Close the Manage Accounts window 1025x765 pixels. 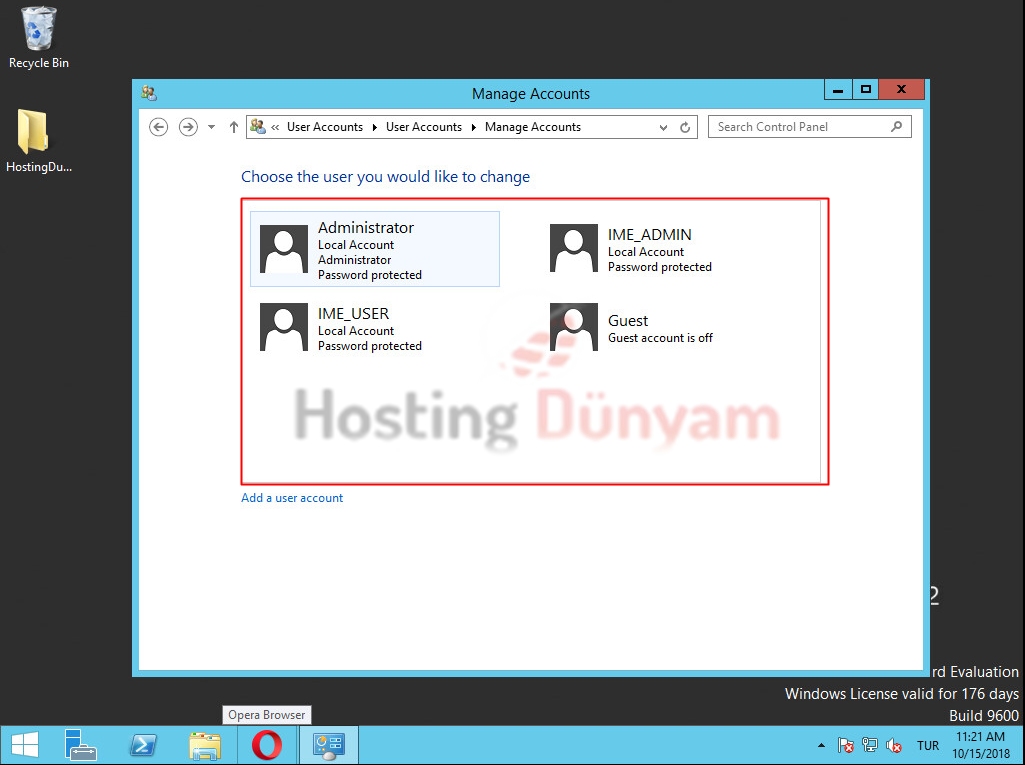click(x=901, y=90)
